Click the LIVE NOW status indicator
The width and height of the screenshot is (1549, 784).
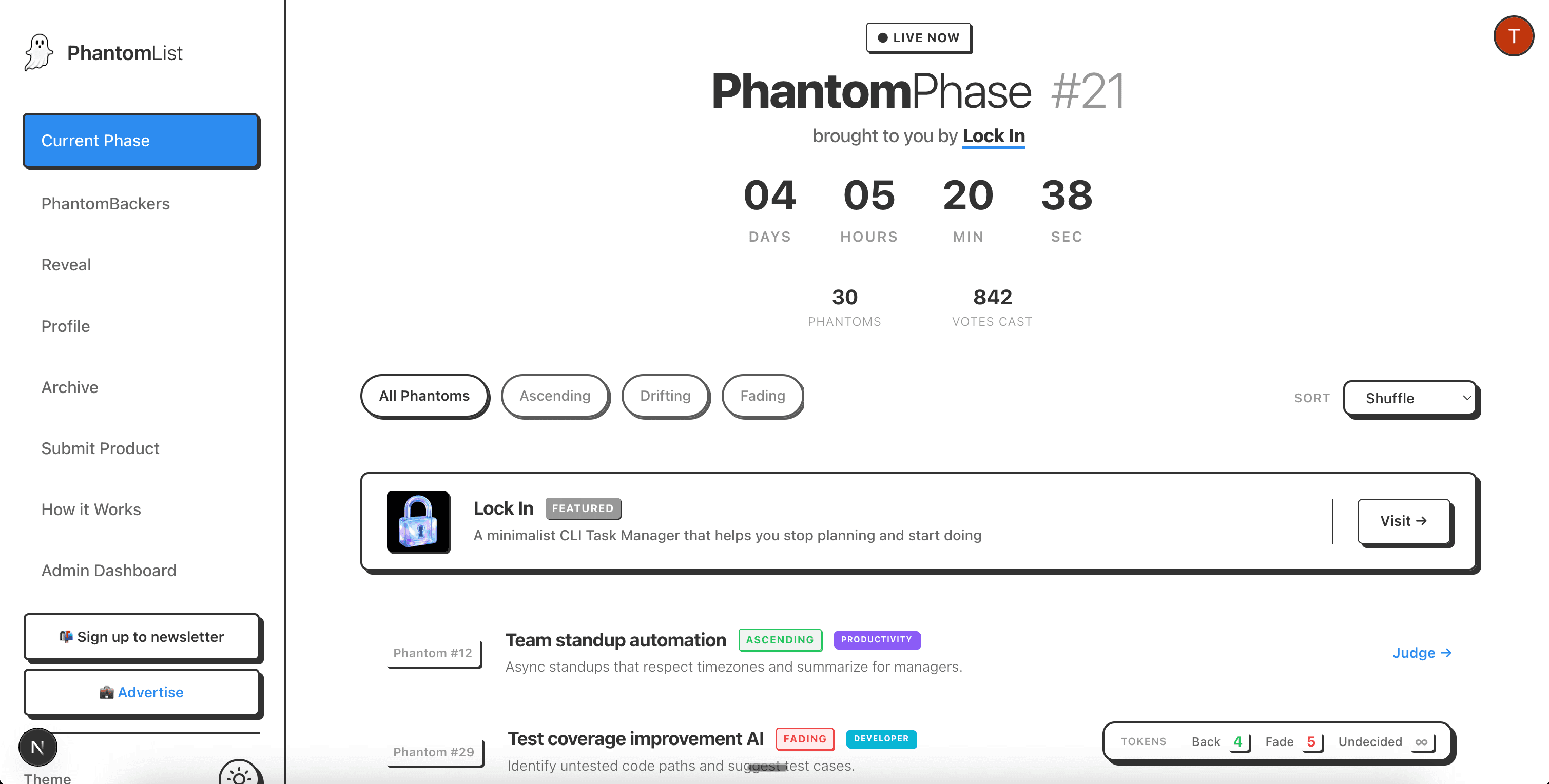918,37
